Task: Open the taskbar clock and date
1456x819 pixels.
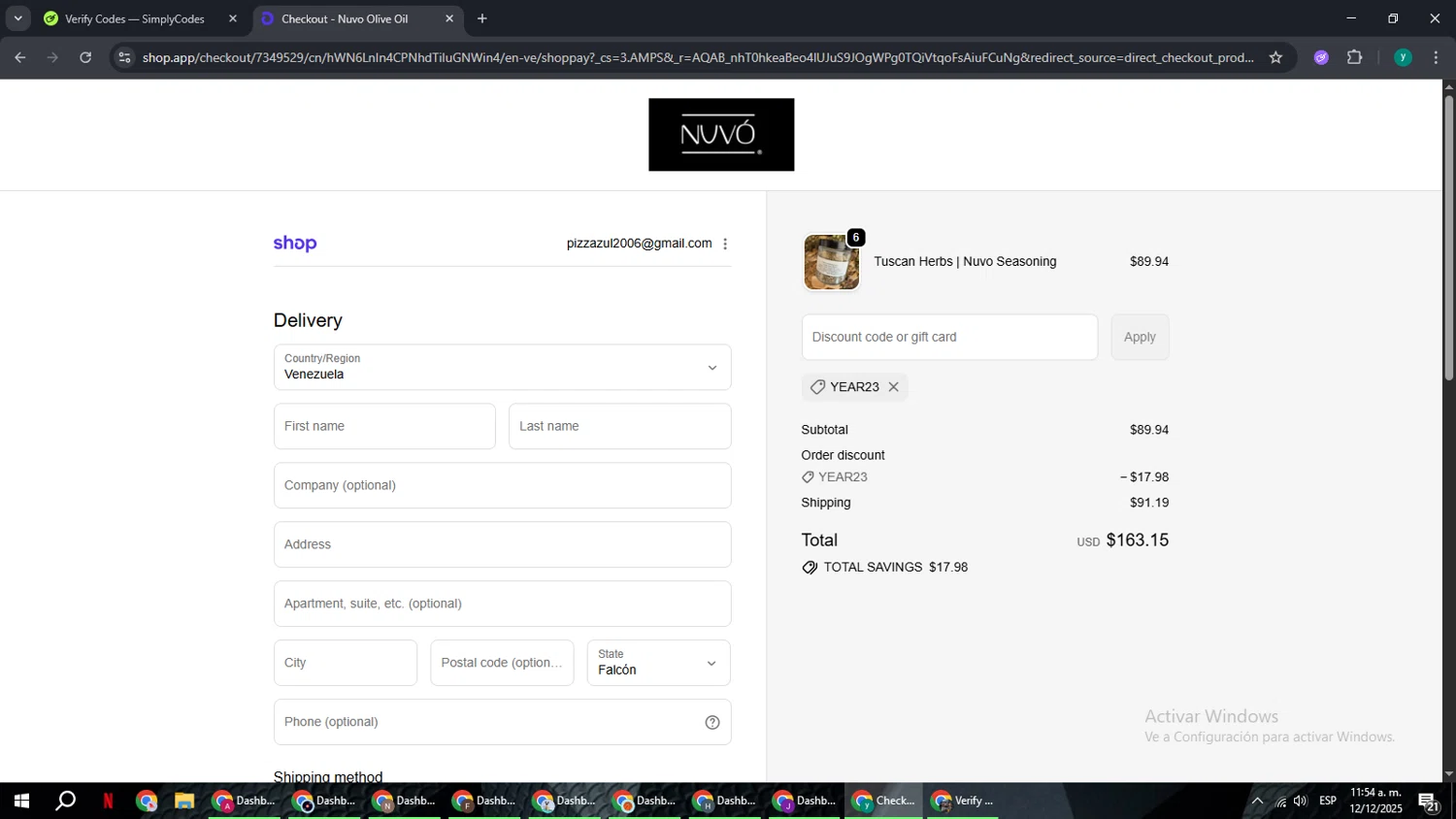Action: click(x=1375, y=801)
